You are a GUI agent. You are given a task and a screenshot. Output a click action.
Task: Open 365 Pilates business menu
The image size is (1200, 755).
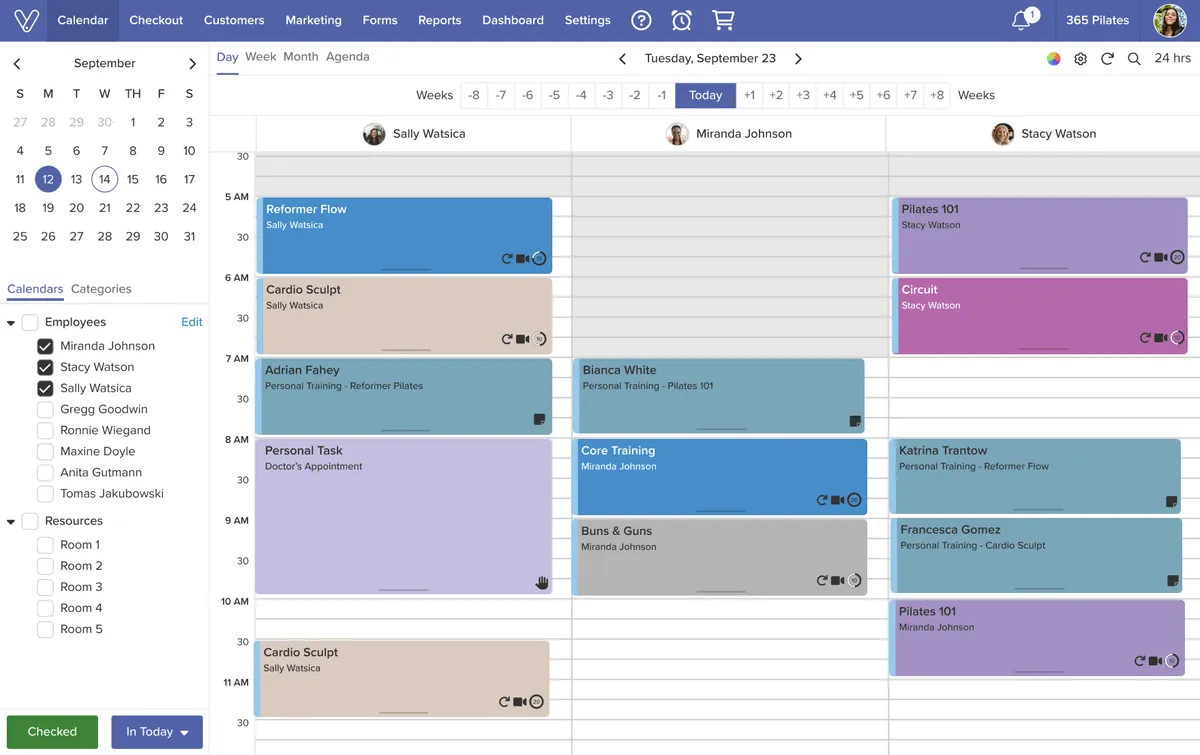click(x=1097, y=20)
